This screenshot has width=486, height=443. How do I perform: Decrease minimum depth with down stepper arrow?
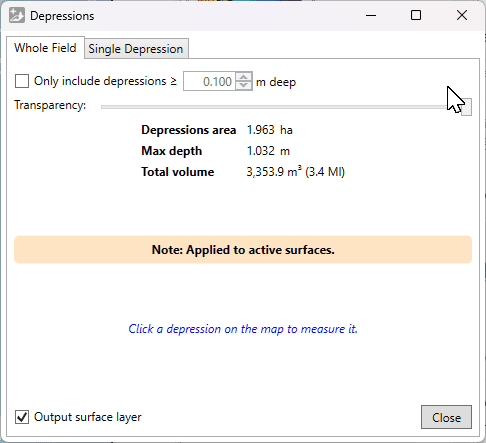[x=244, y=85]
